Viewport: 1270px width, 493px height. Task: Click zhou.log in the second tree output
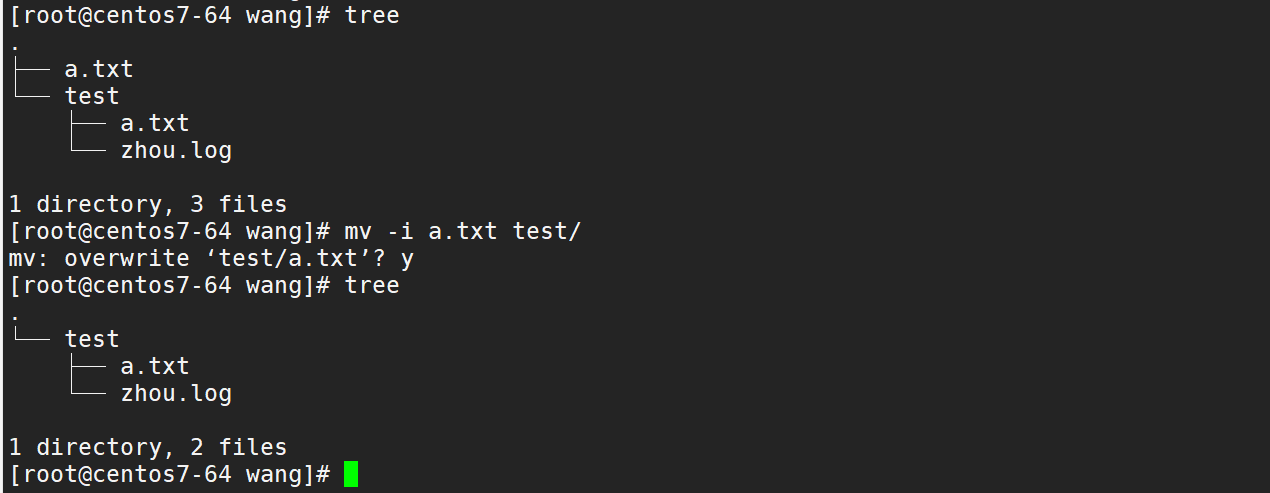point(176,394)
